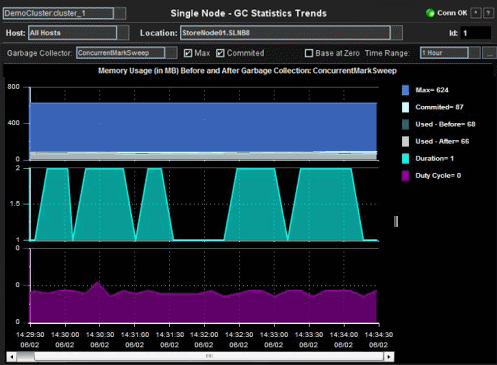Click the horizontal time scrollbar track
Screen dimensions: 497x365
click(x=209, y=357)
